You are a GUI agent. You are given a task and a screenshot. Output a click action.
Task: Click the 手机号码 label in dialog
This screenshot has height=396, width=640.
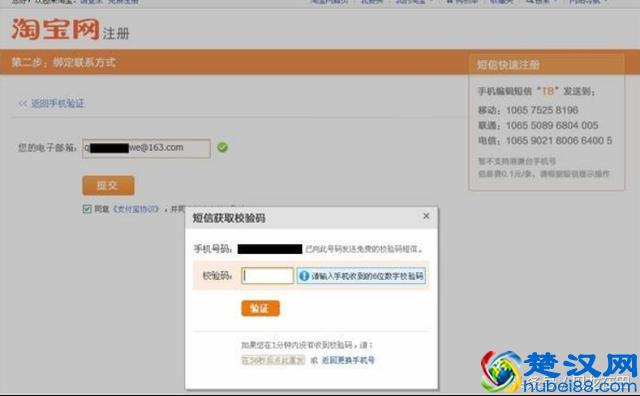213,249
